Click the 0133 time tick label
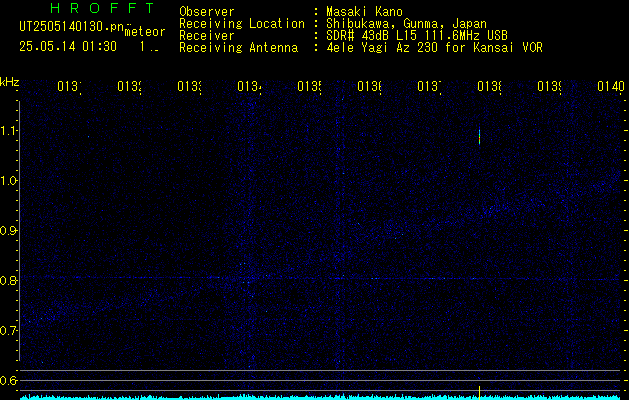Screen dimensions: 629x400 pos(189,86)
